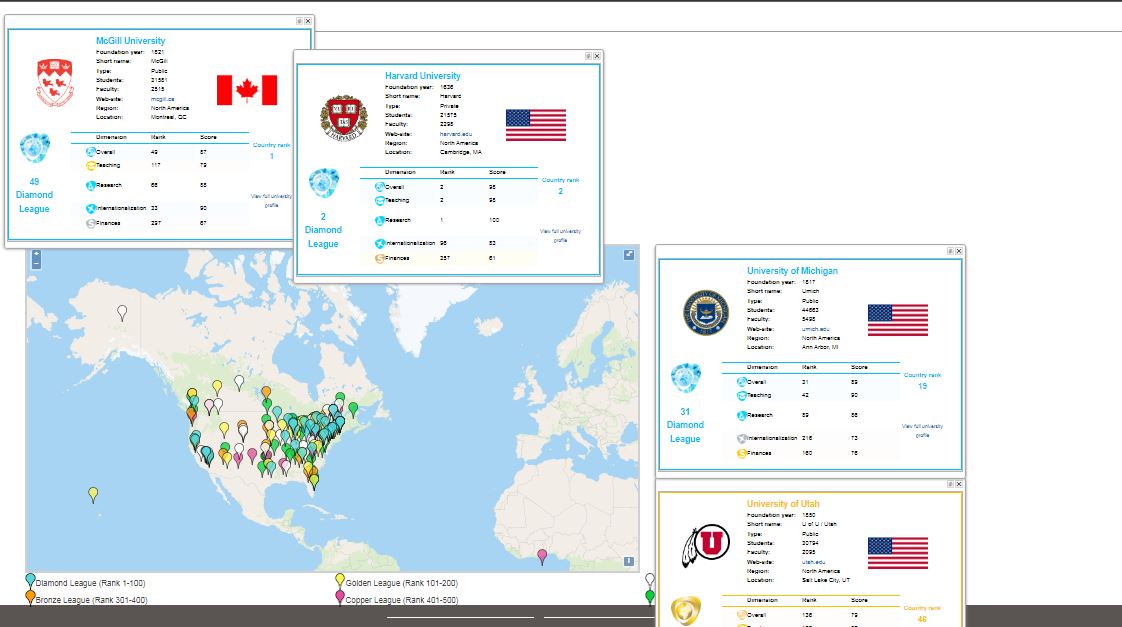Visit the utah.edu website link
Image resolution: width=1122 pixels, height=627 pixels.
pyautogui.click(x=814, y=562)
